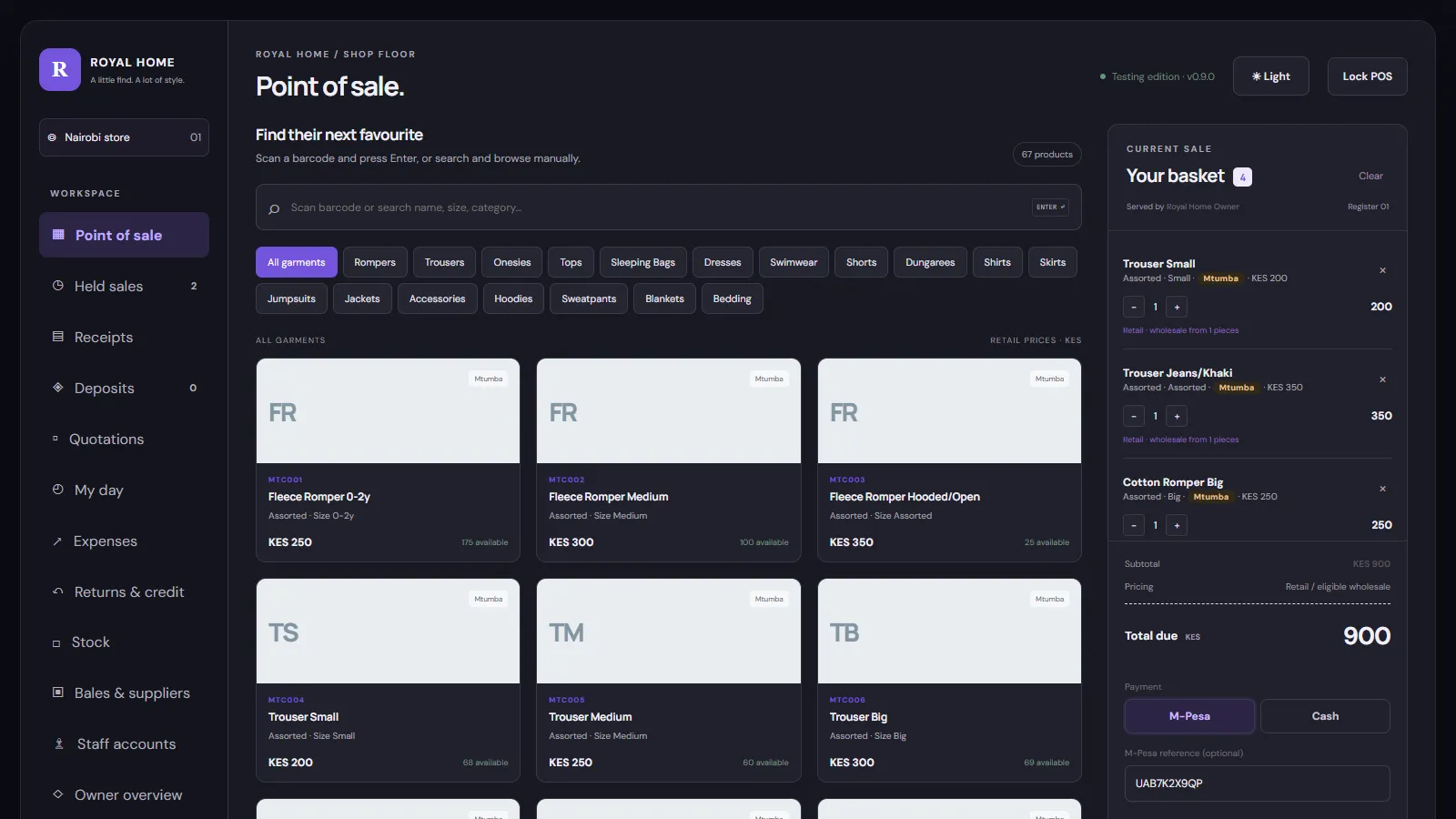
Task: Filter by Rompers category
Action: point(375,262)
